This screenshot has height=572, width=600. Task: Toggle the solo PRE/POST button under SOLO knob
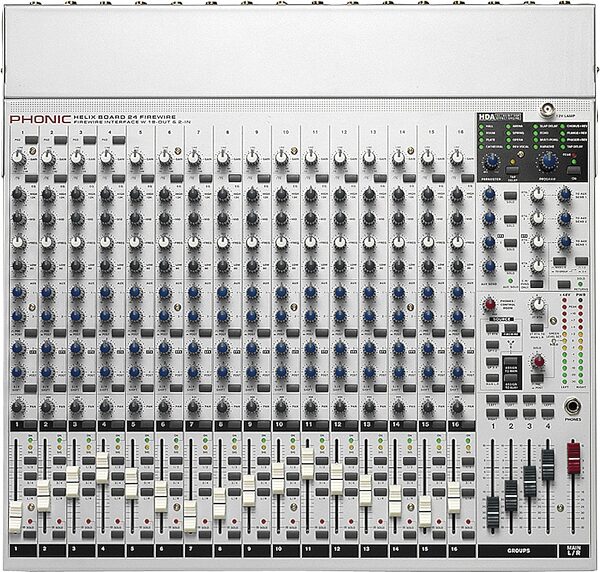(537, 378)
